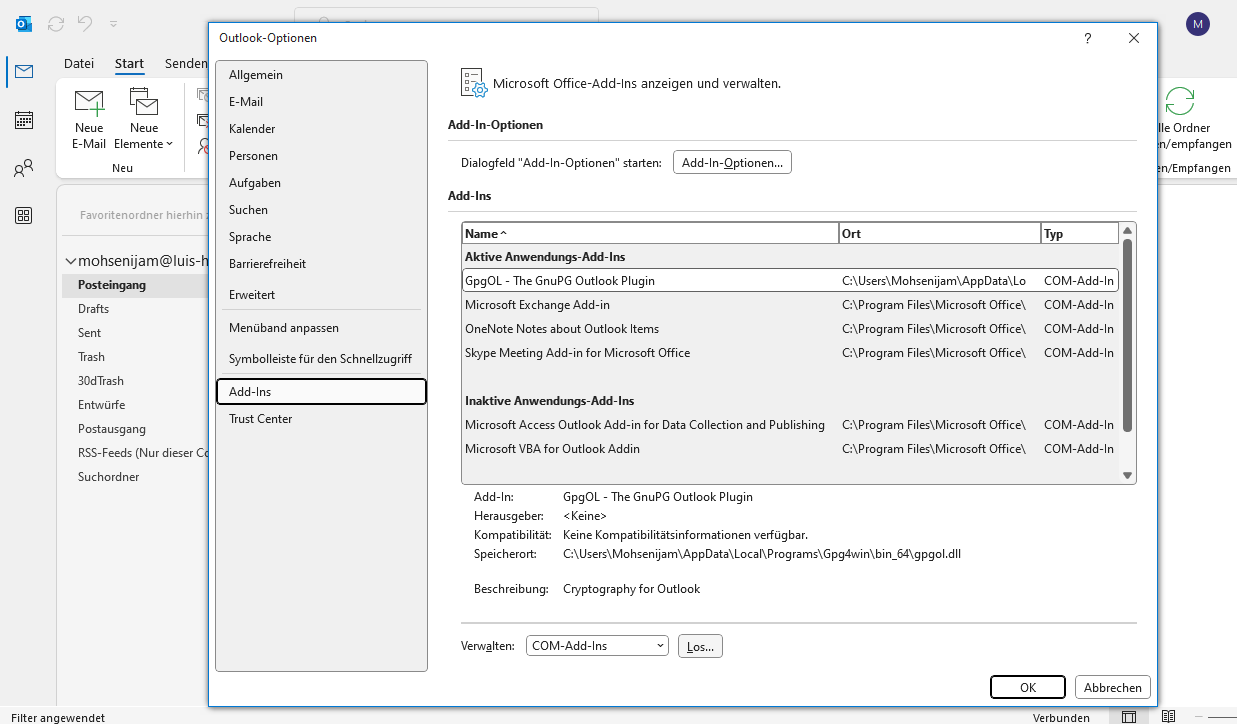The width and height of the screenshot is (1237, 724).
Task: Click the Outlook sync refresh icon in title bar
Action: tap(56, 23)
